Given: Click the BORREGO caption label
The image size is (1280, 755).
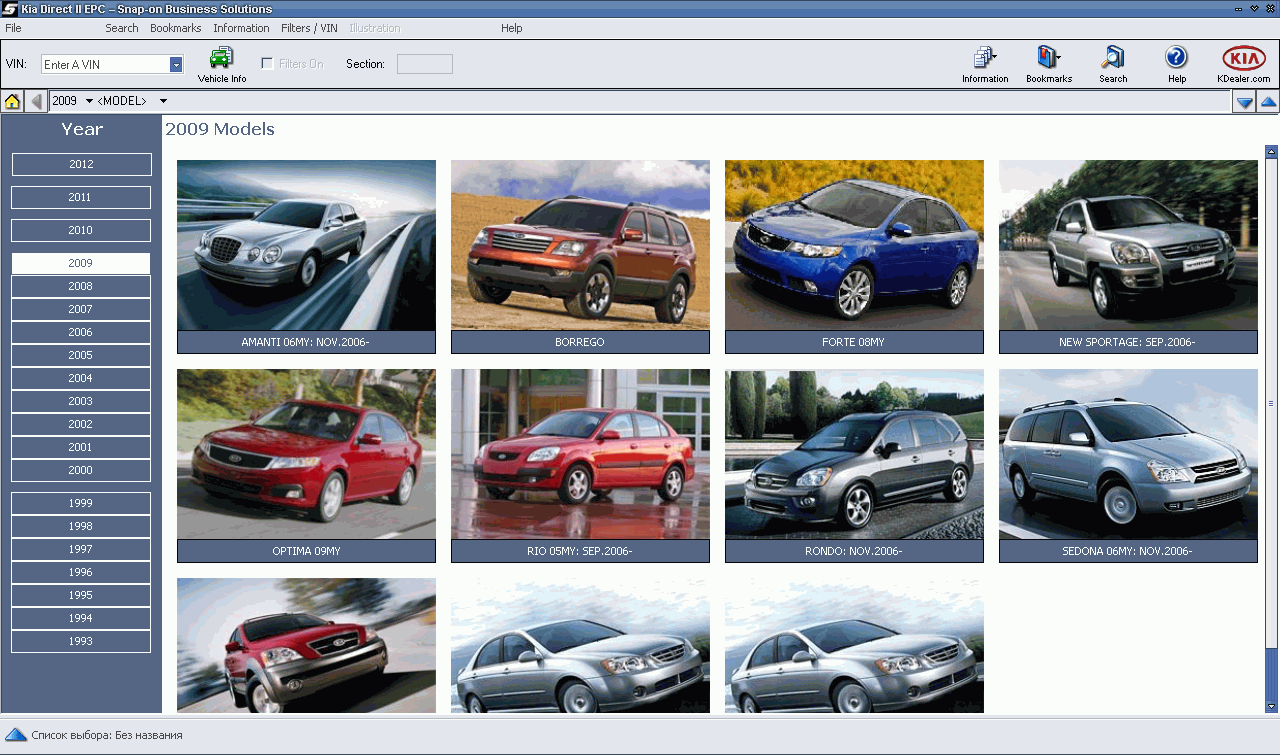Looking at the screenshot, I should point(580,342).
